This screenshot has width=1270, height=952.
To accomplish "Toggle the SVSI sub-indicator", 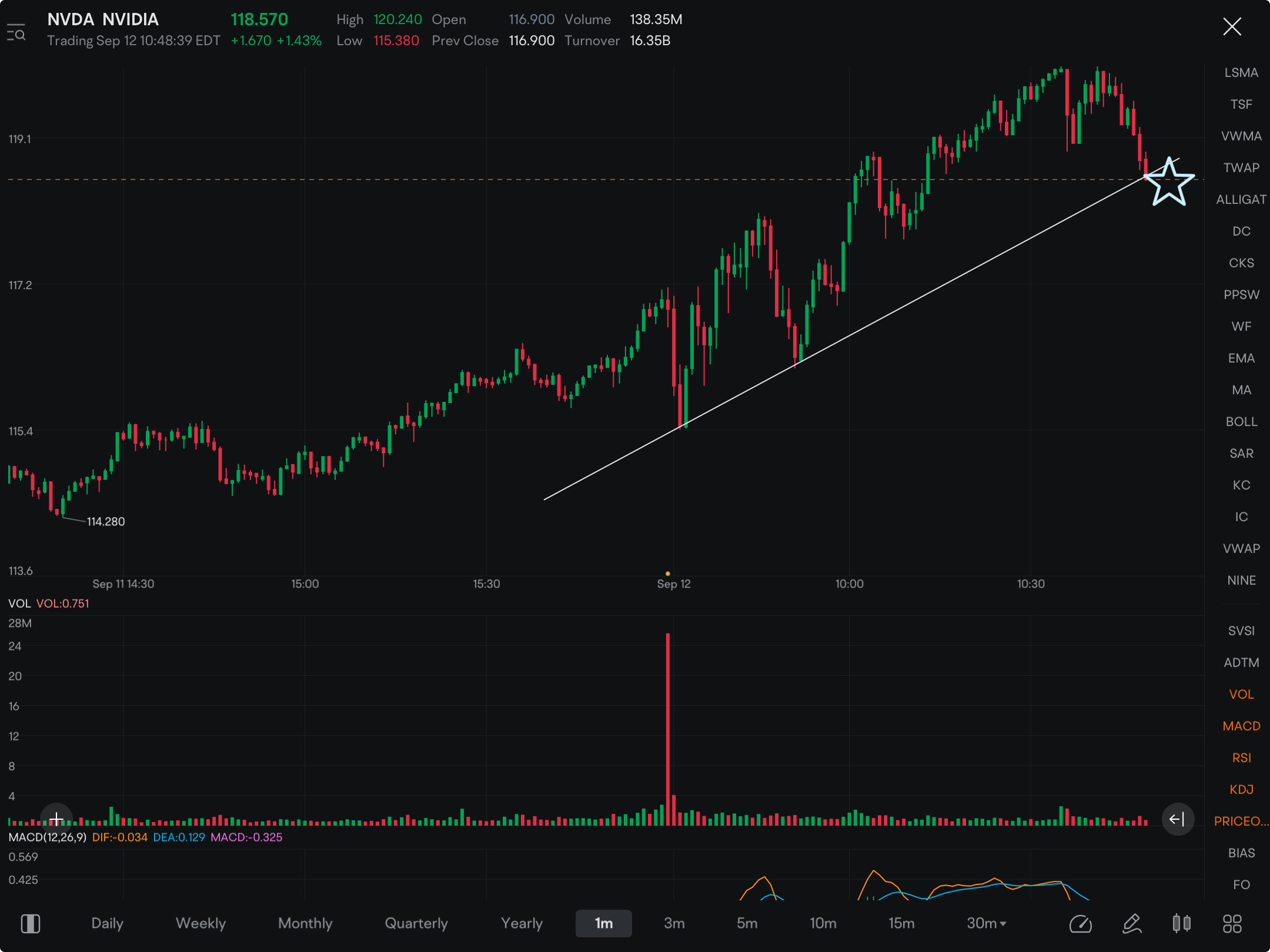I will [1241, 631].
